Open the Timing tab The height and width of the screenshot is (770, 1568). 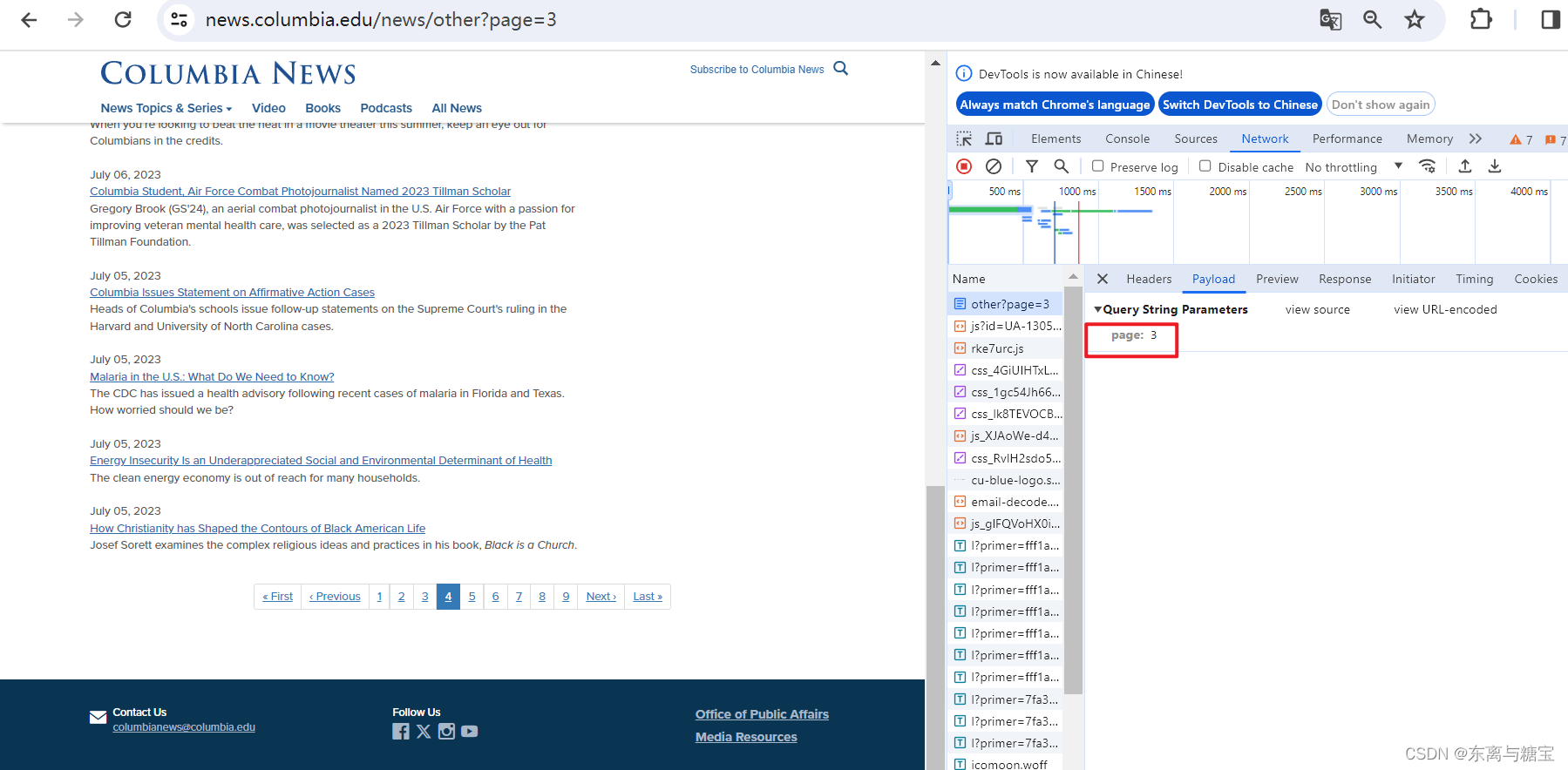(1474, 279)
